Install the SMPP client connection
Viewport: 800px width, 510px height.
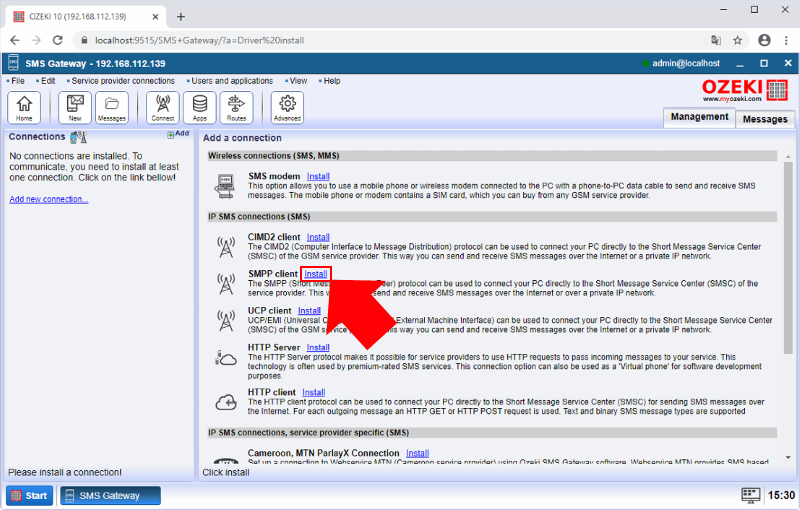click(315, 274)
